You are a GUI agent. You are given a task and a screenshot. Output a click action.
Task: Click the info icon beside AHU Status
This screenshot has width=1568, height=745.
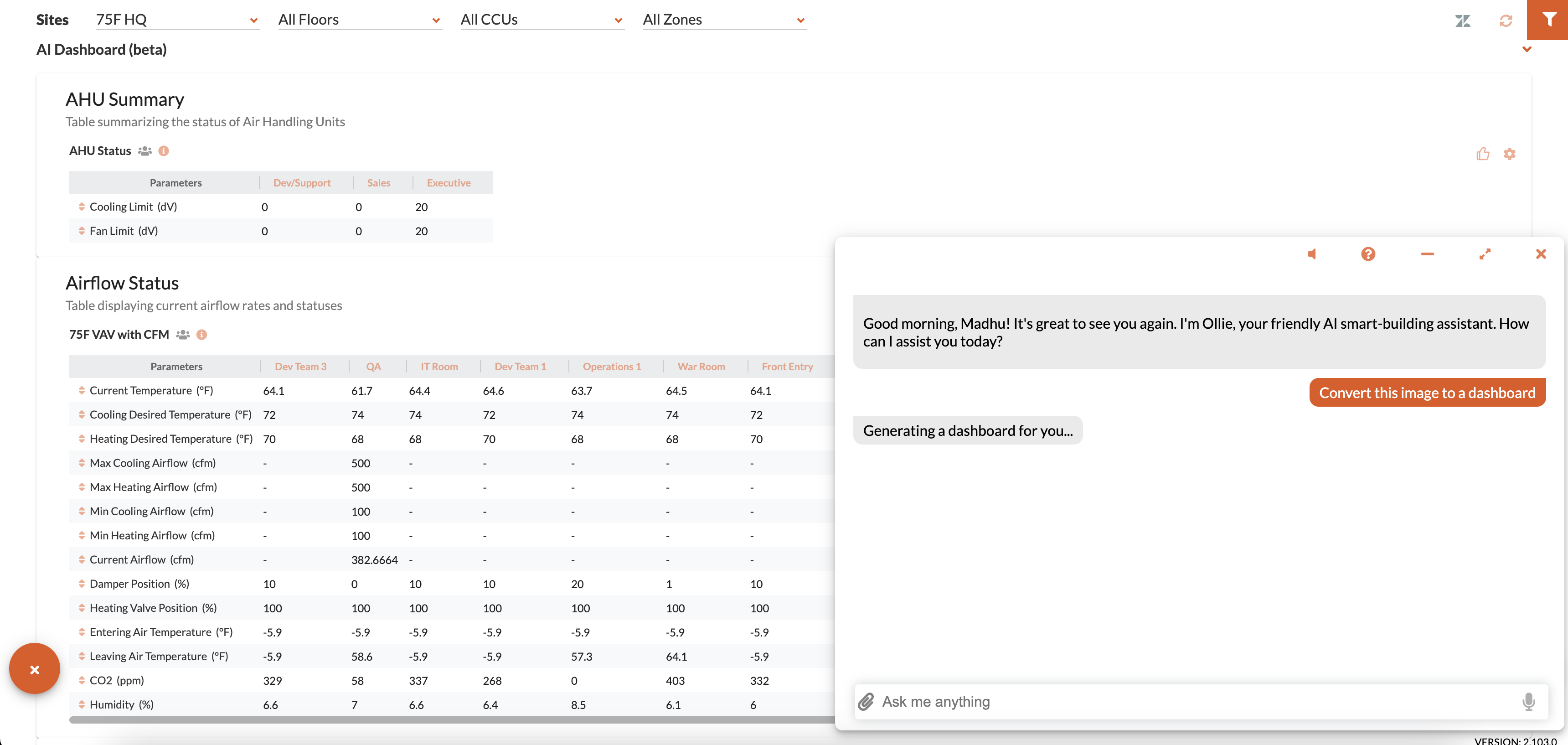pos(164,151)
